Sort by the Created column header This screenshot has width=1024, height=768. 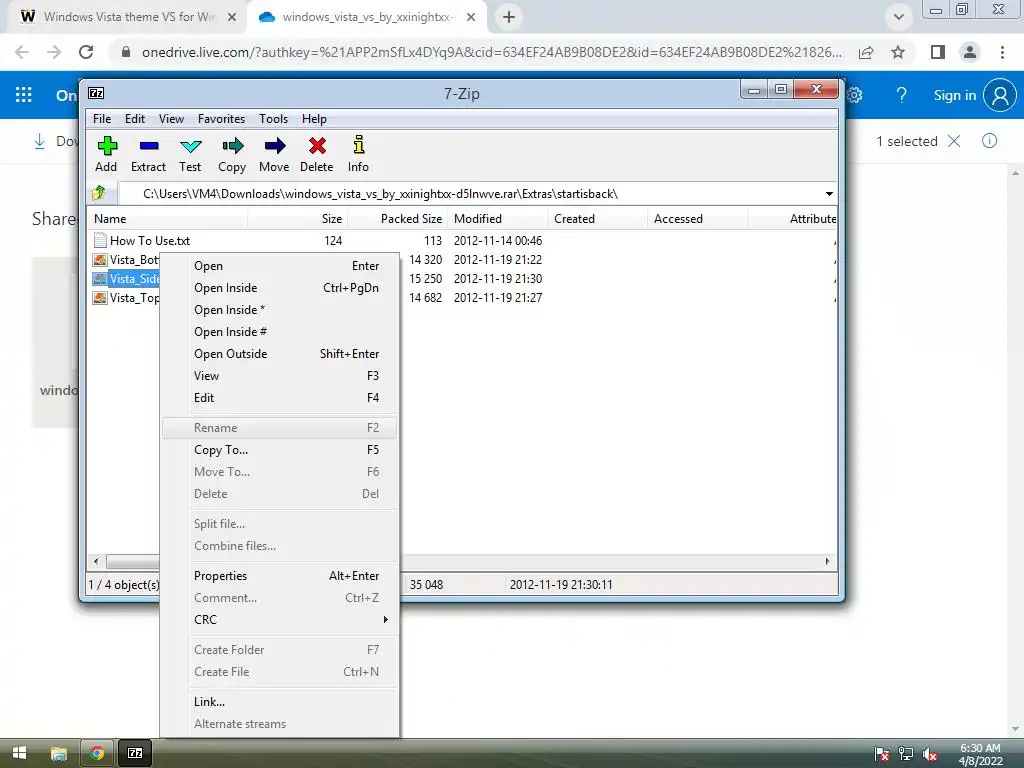[x=598, y=219]
